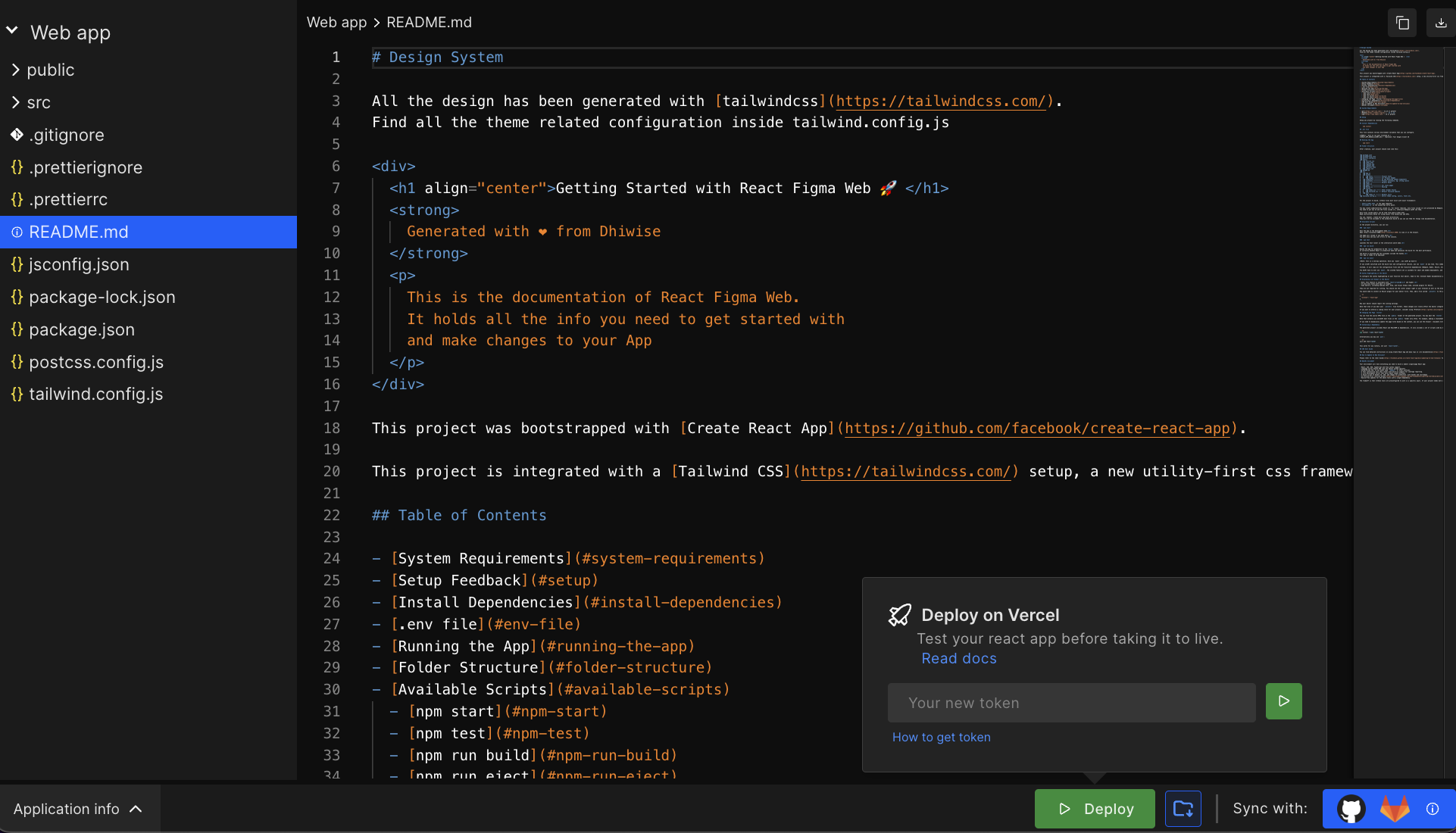Viewport: 1456px width, 833px height.
Task: Click the GitHub sync icon
Action: pos(1351,809)
